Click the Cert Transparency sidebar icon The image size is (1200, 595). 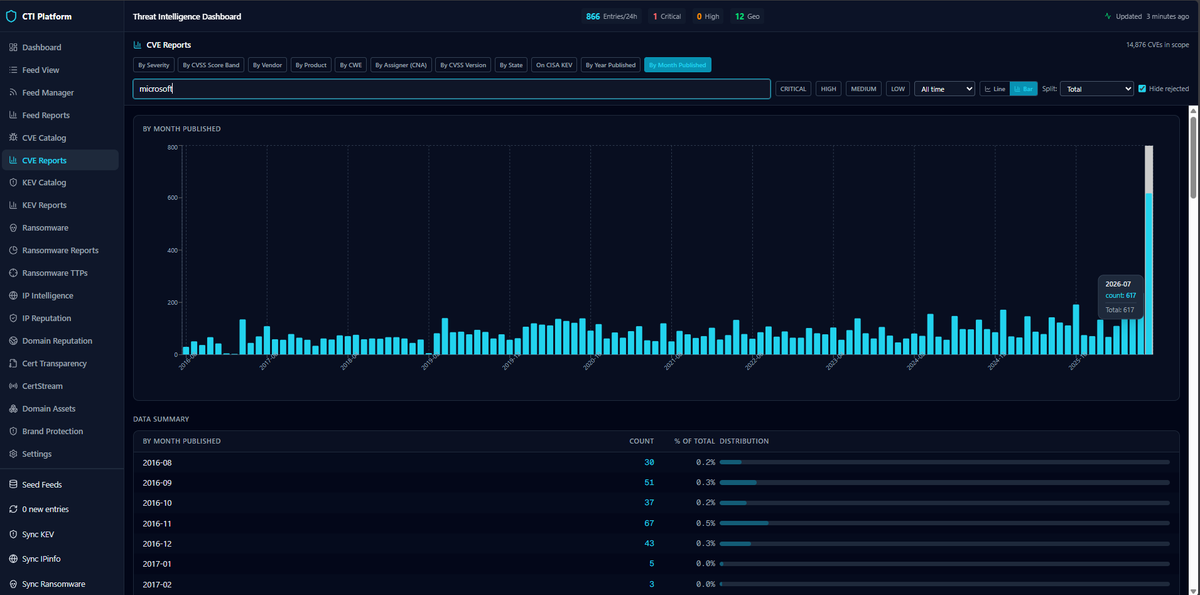pyautogui.click(x=12, y=363)
